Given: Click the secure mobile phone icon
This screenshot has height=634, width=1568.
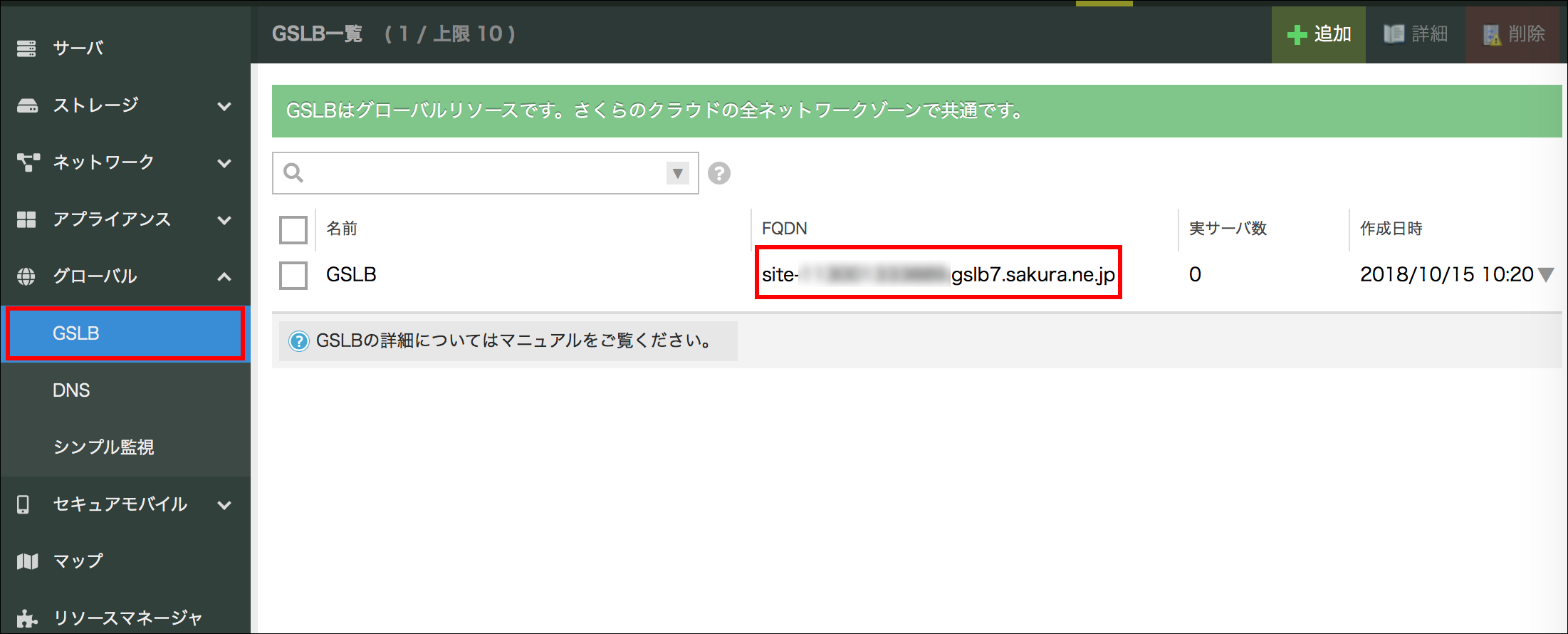Looking at the screenshot, I should pos(23,504).
